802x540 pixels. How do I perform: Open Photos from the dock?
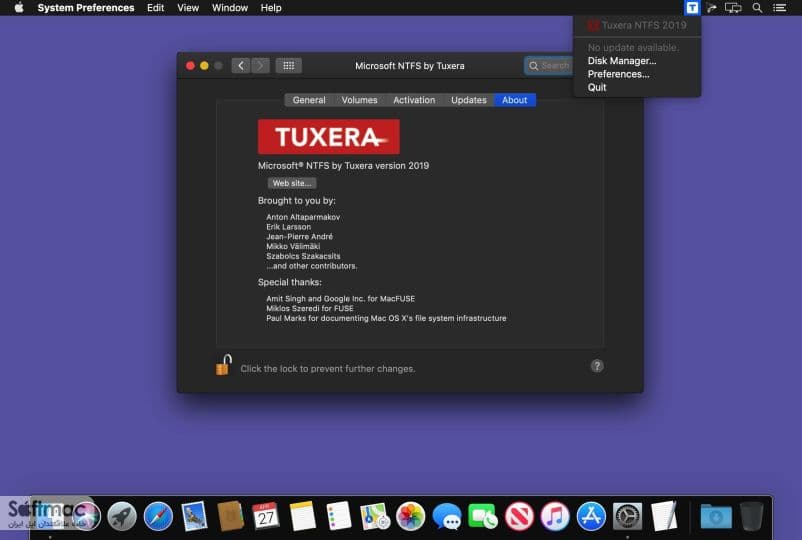pyautogui.click(x=411, y=516)
